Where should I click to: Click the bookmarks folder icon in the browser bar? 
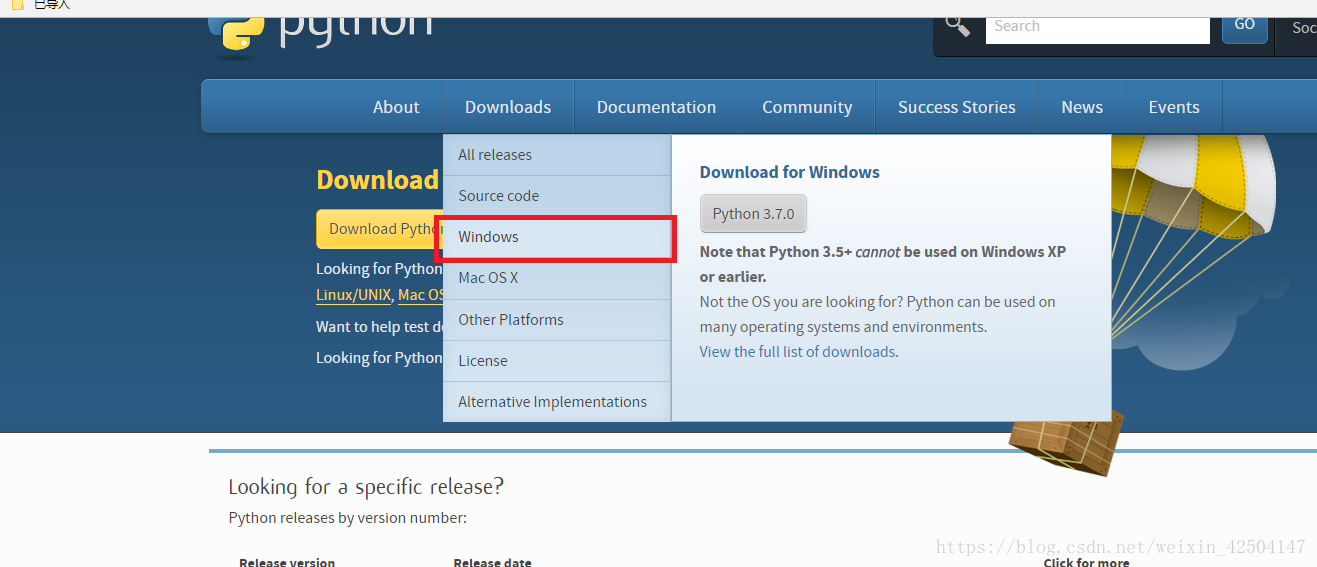(16, 5)
